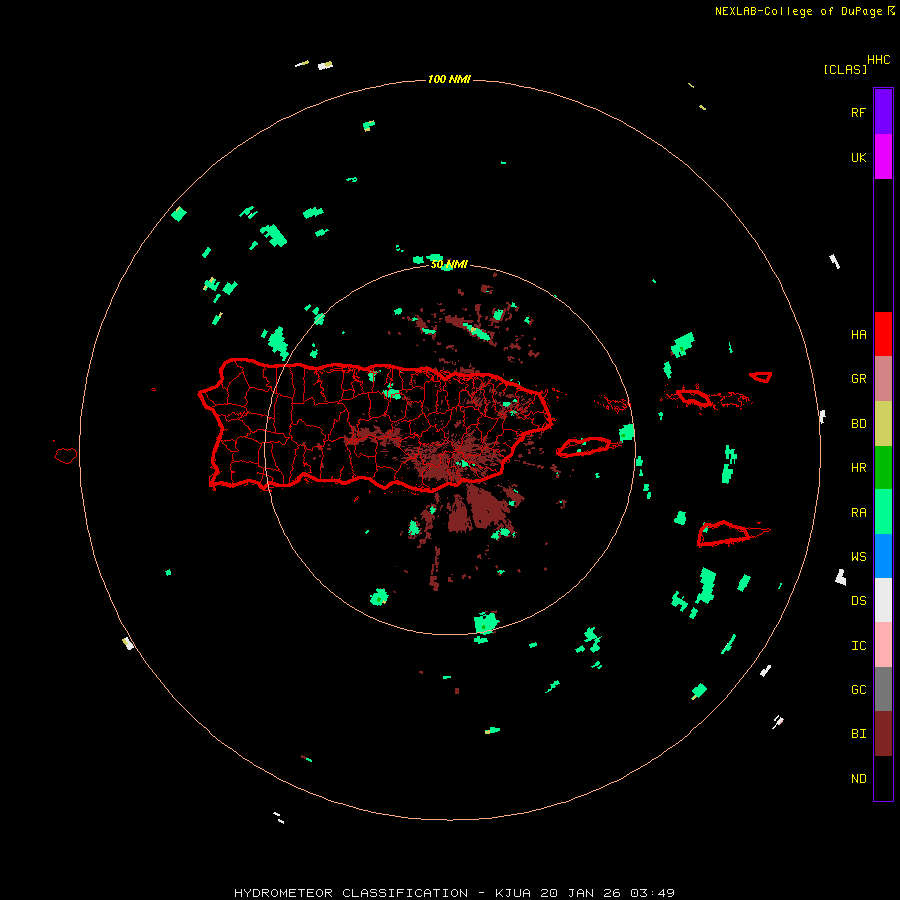Click the HHC product label
The image size is (900, 900).
(x=878, y=59)
